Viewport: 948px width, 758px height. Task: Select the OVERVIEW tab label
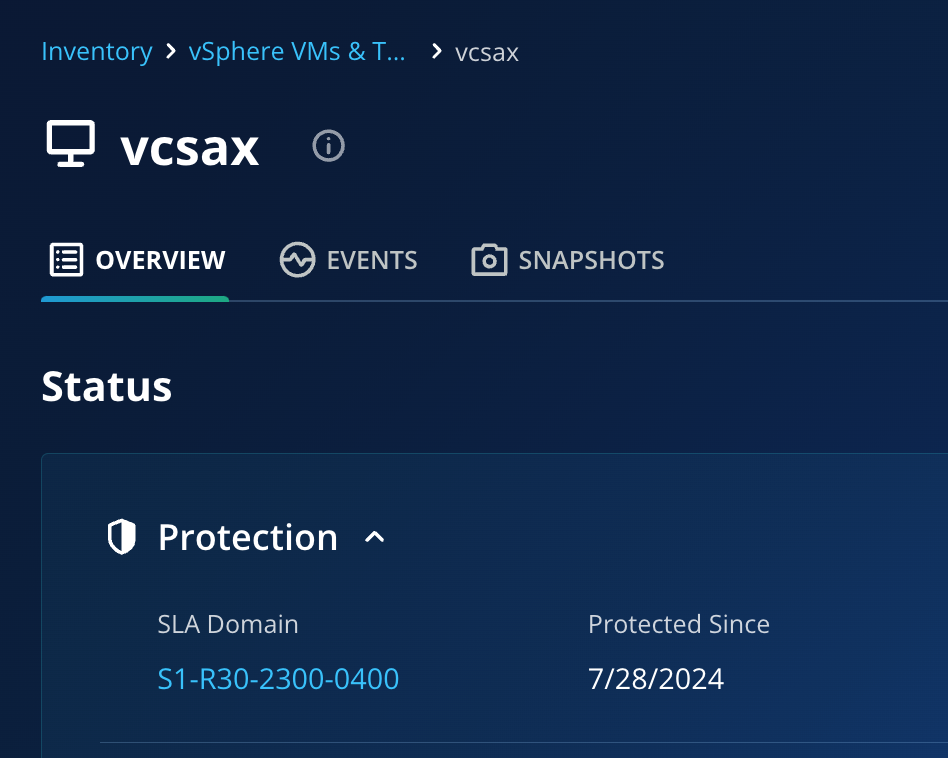(x=160, y=261)
